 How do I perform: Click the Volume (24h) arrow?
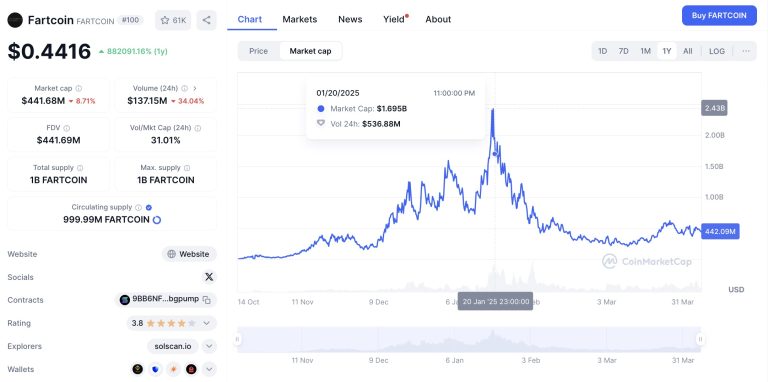point(195,89)
